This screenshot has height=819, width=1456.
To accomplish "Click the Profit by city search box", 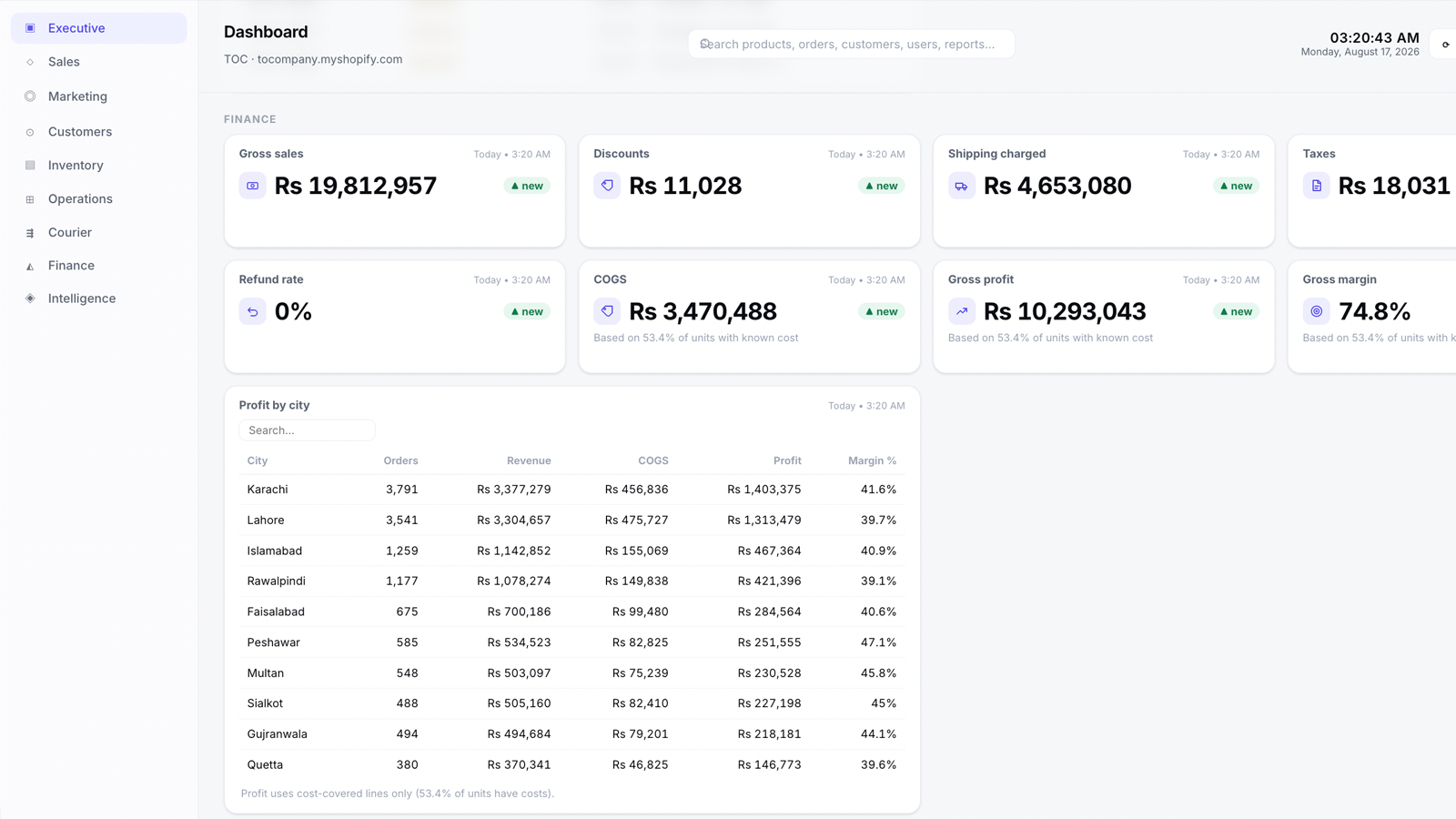I will tap(307, 430).
